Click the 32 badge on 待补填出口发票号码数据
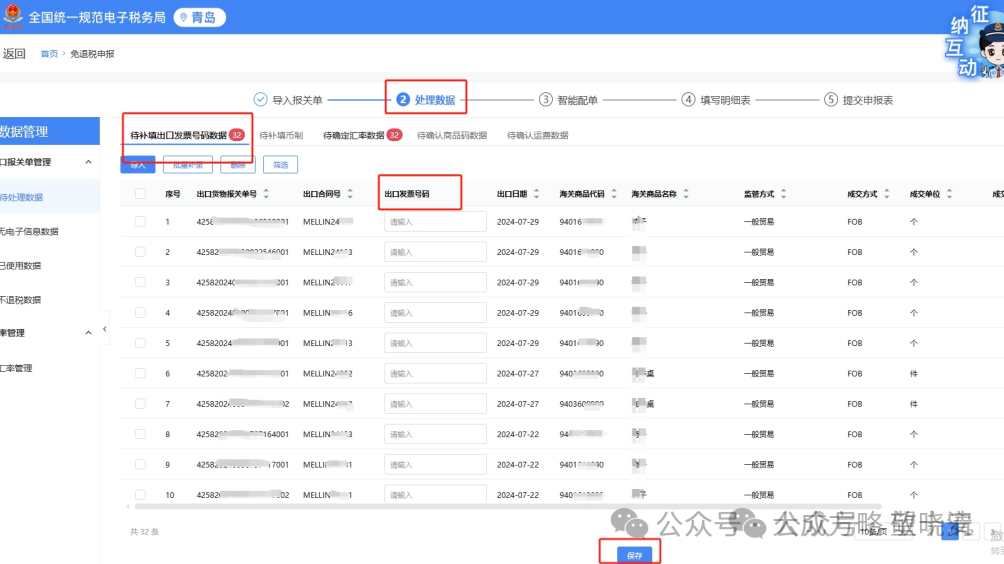The width and height of the screenshot is (1004, 564). coord(237,134)
